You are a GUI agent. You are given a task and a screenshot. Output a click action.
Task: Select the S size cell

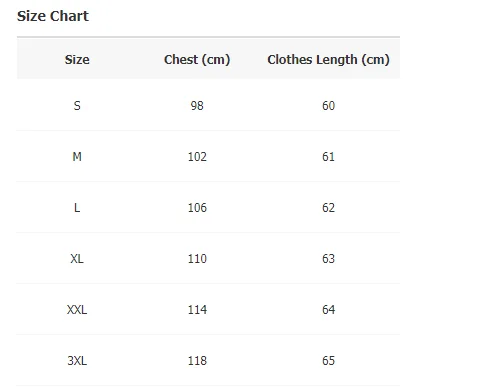(x=77, y=106)
